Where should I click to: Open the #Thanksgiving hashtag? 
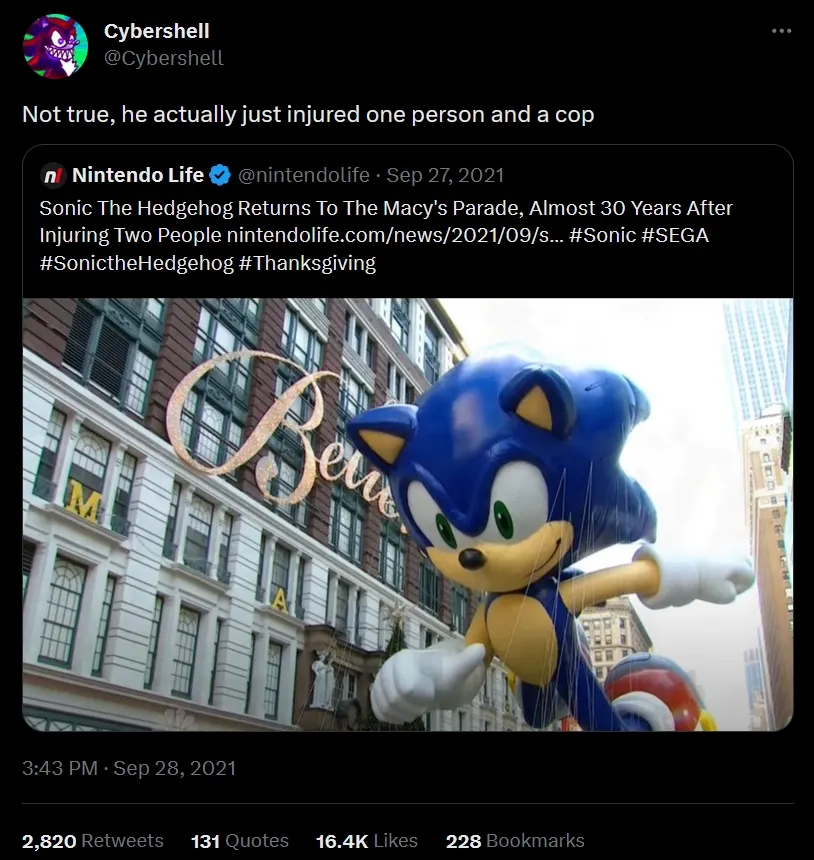(307, 263)
